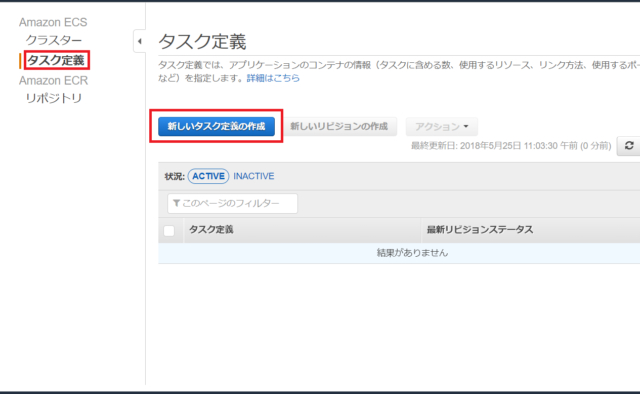Click 新しいリビジョンの作成 button
The width and height of the screenshot is (640, 394).
pyautogui.click(x=339, y=126)
